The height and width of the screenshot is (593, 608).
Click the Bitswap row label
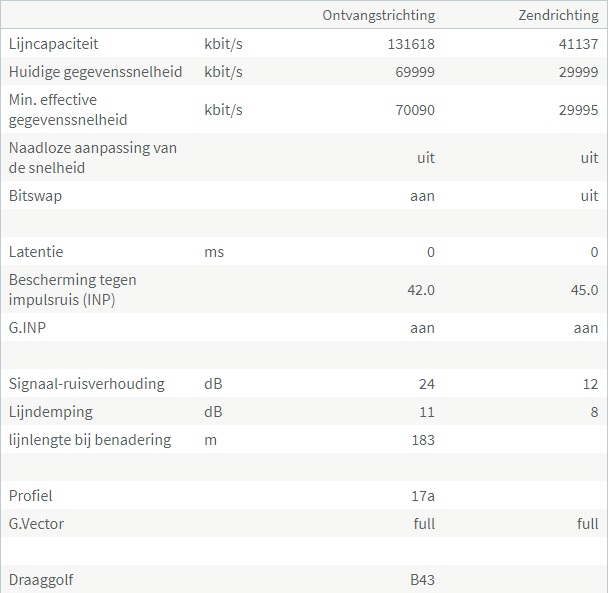[x=36, y=196]
